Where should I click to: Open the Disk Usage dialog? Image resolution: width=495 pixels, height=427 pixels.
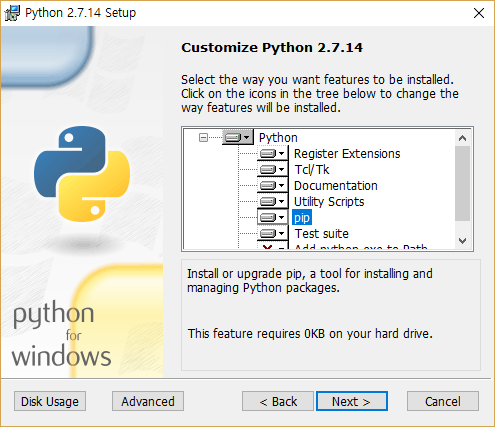50,401
